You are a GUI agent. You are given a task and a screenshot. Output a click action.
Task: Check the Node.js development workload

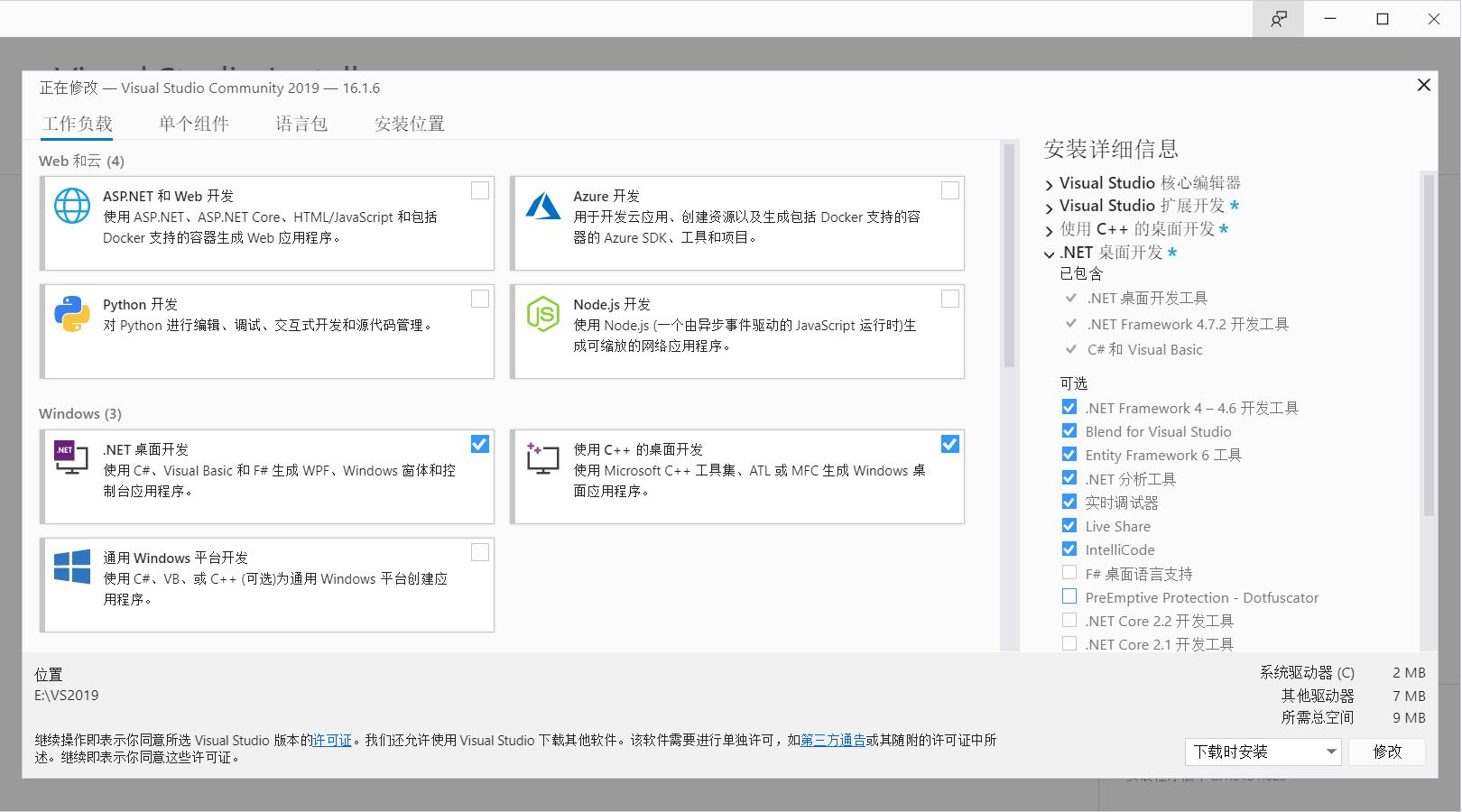click(950, 299)
